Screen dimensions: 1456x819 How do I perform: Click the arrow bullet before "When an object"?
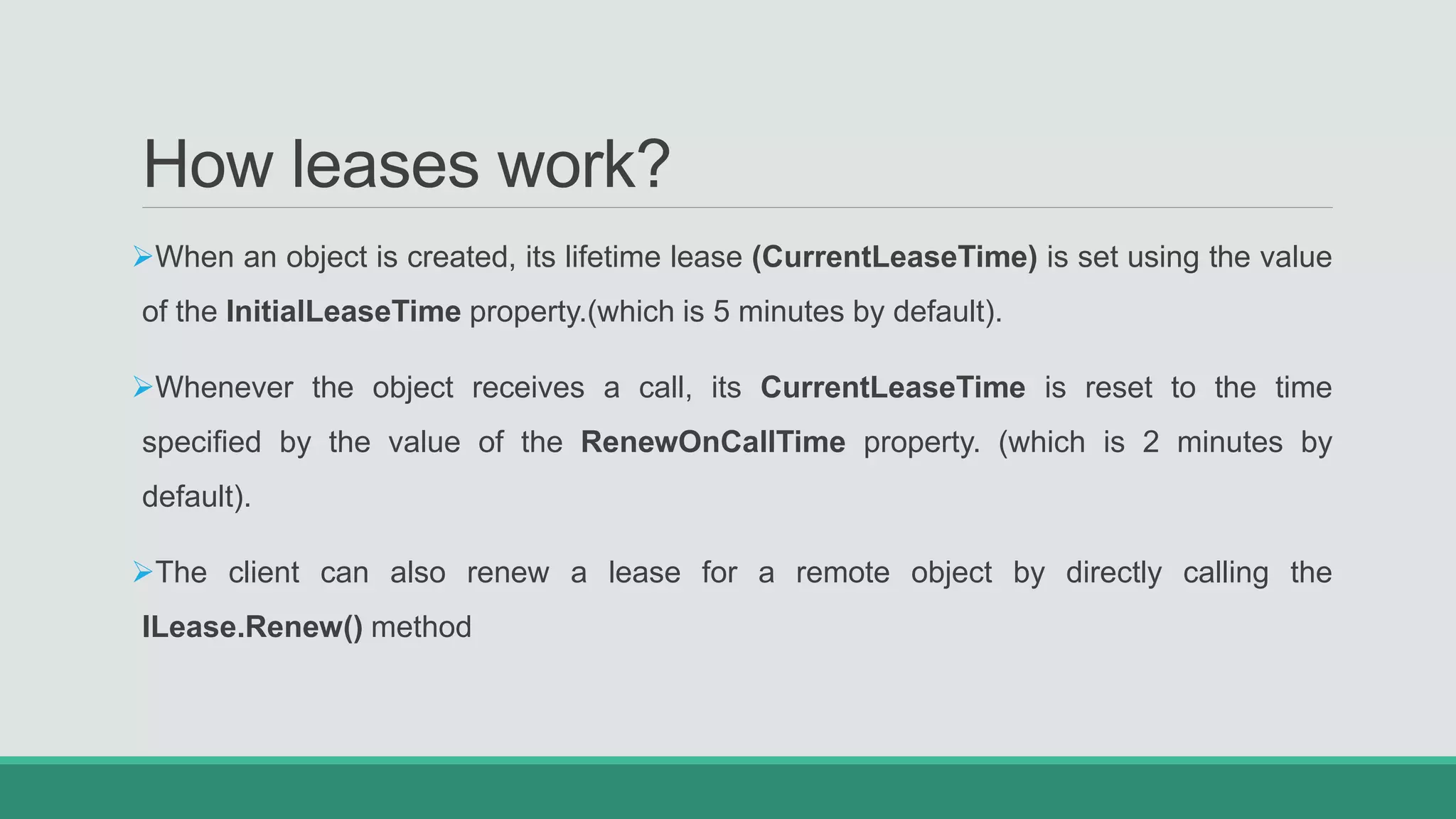142,257
